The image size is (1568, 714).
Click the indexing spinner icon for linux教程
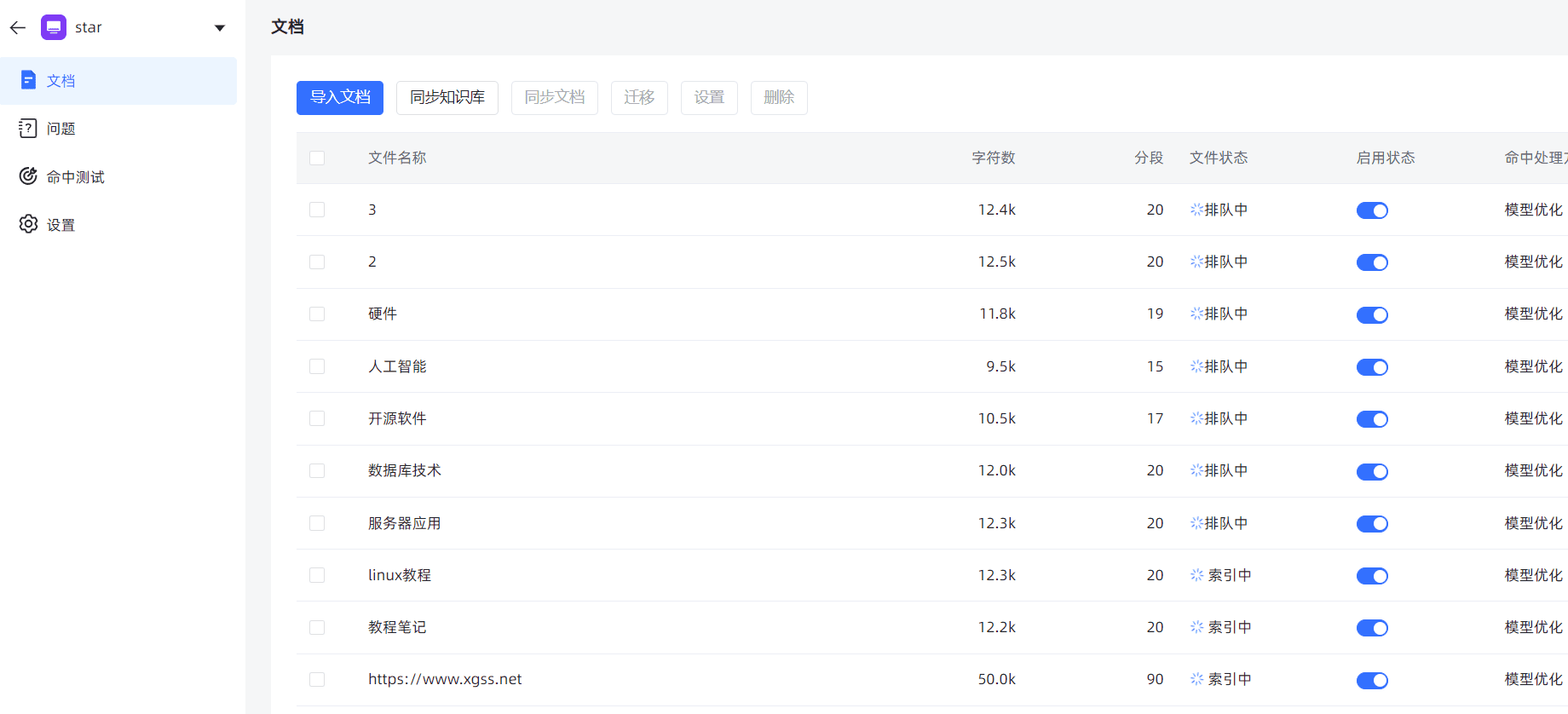(1196, 575)
